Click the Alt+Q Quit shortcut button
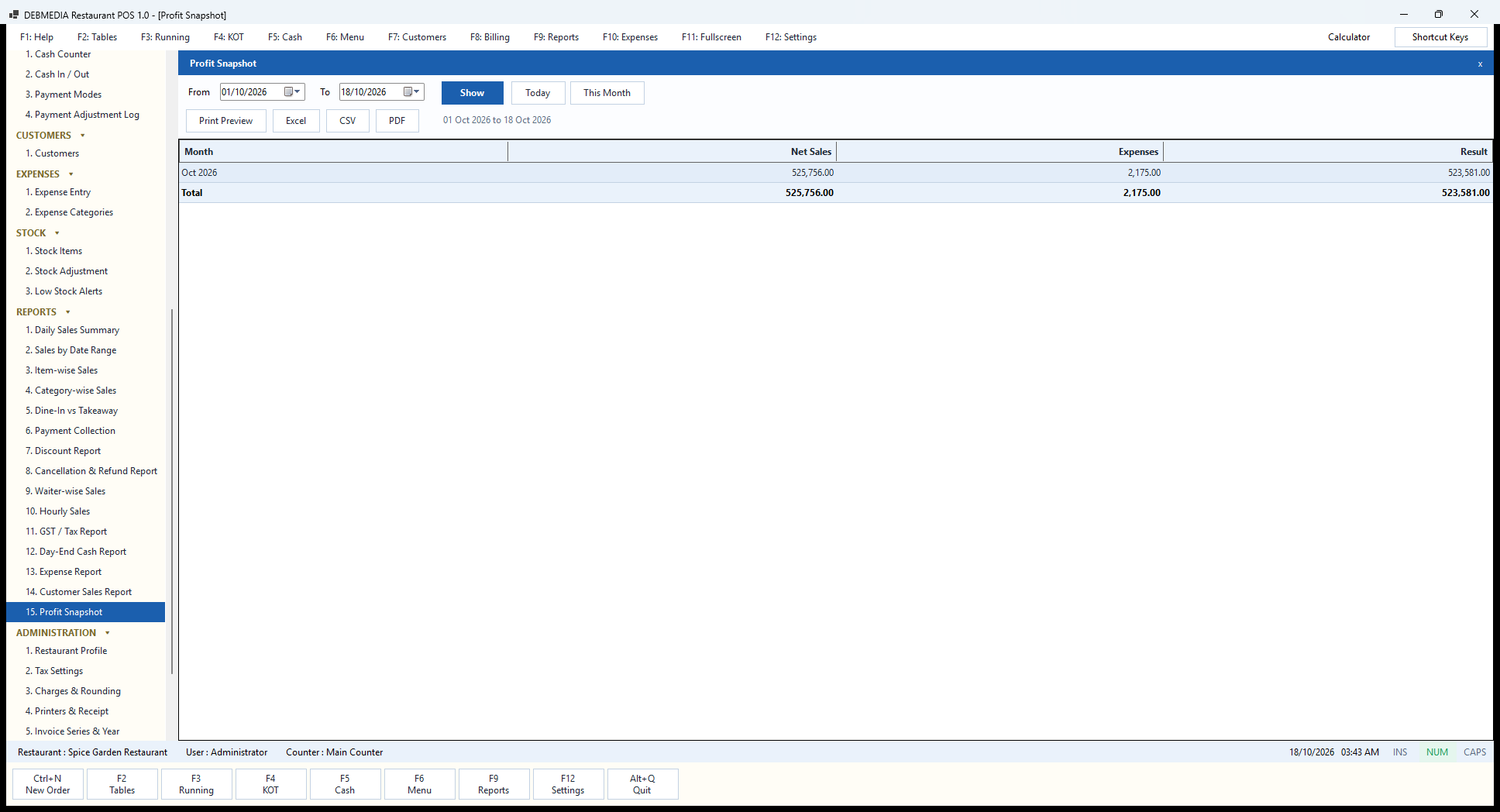The height and width of the screenshot is (812, 1500). pos(642,784)
